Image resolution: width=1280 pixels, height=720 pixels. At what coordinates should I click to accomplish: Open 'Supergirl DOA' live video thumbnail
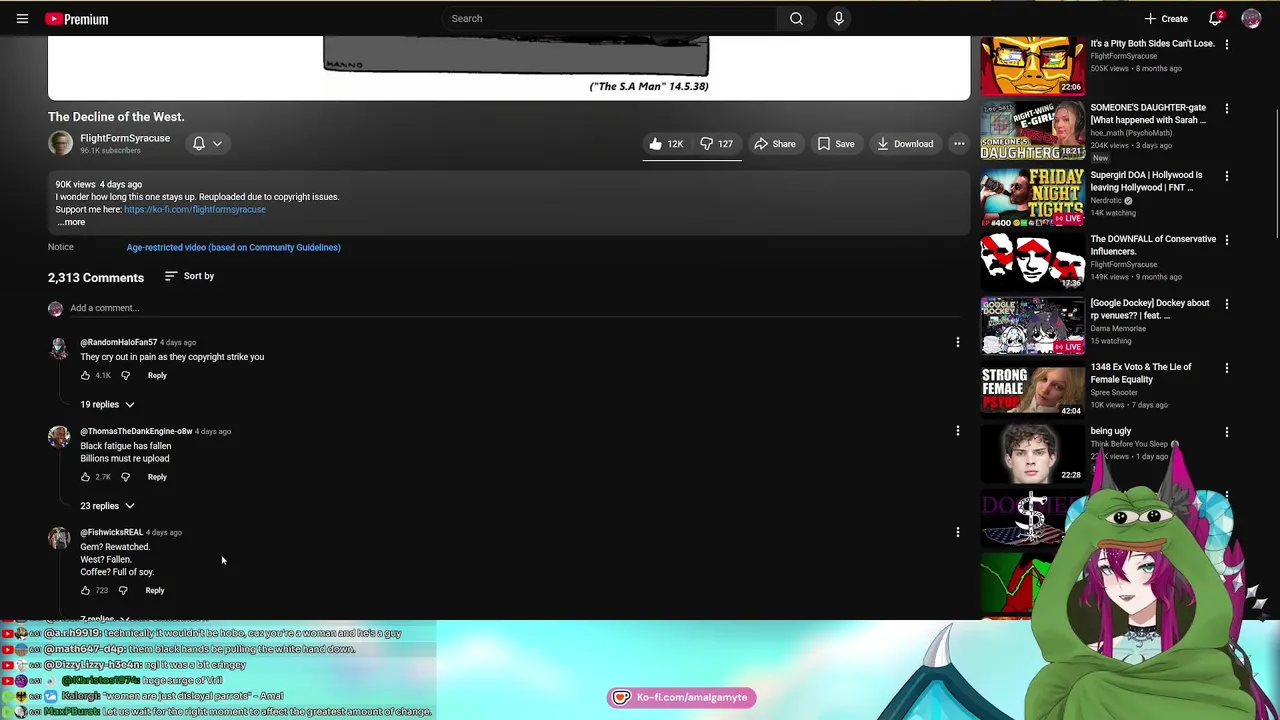coord(1032,197)
